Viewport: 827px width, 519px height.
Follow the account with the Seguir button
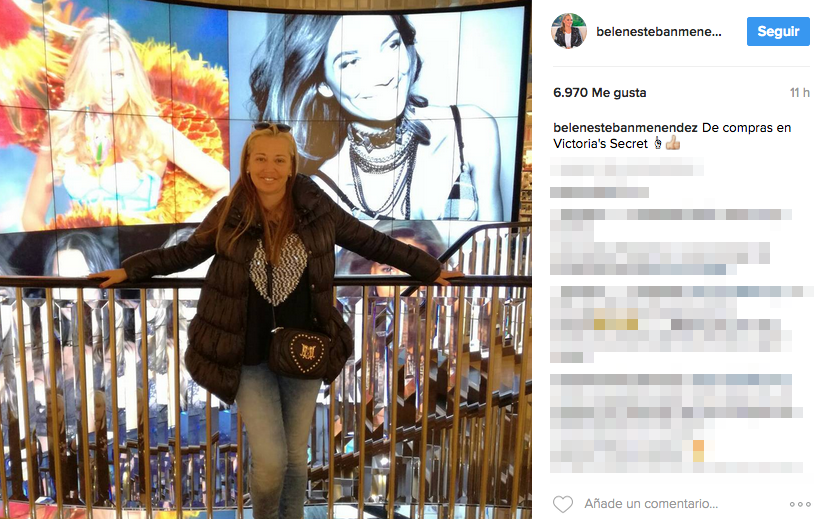point(778,32)
